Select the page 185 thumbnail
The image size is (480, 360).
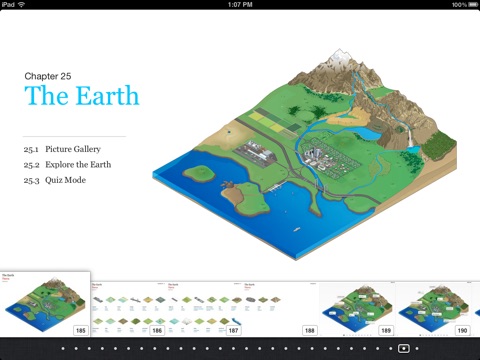[x=45, y=304]
